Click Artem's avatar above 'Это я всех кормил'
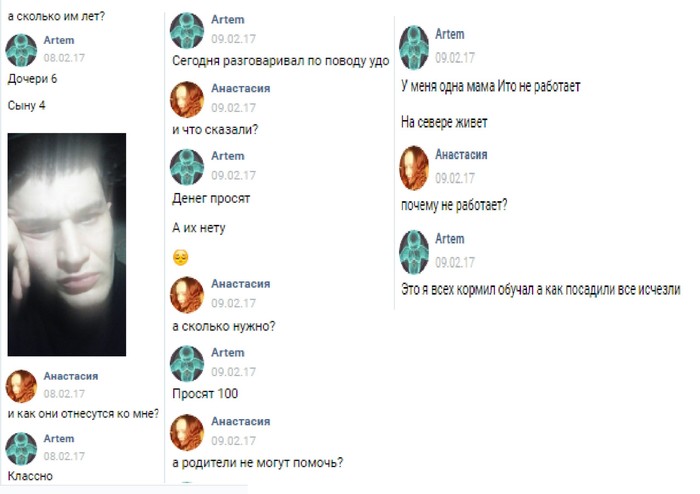The width and height of the screenshot is (700, 494). [414, 252]
